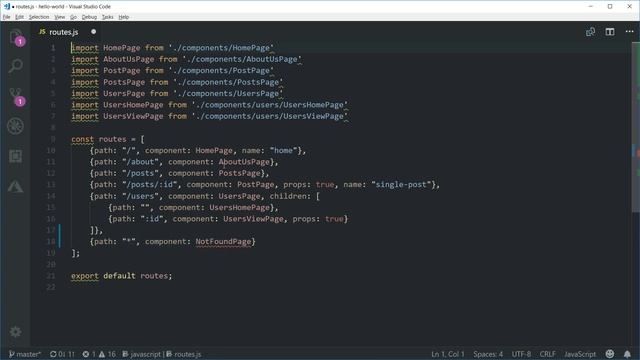Image resolution: width=640 pixels, height=360 pixels.
Task: Click the open changes icon in editor toolbar
Action: pyautogui.click(x=590, y=32)
